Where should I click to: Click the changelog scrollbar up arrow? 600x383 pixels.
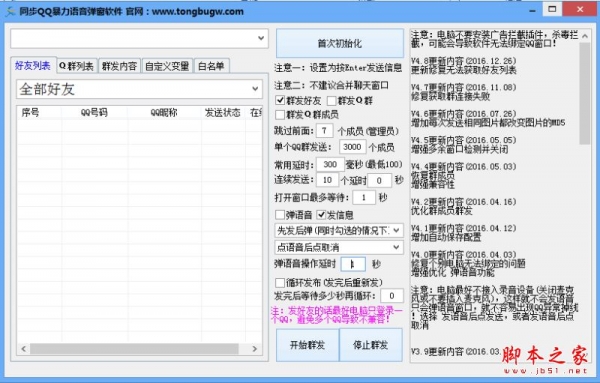585,36
